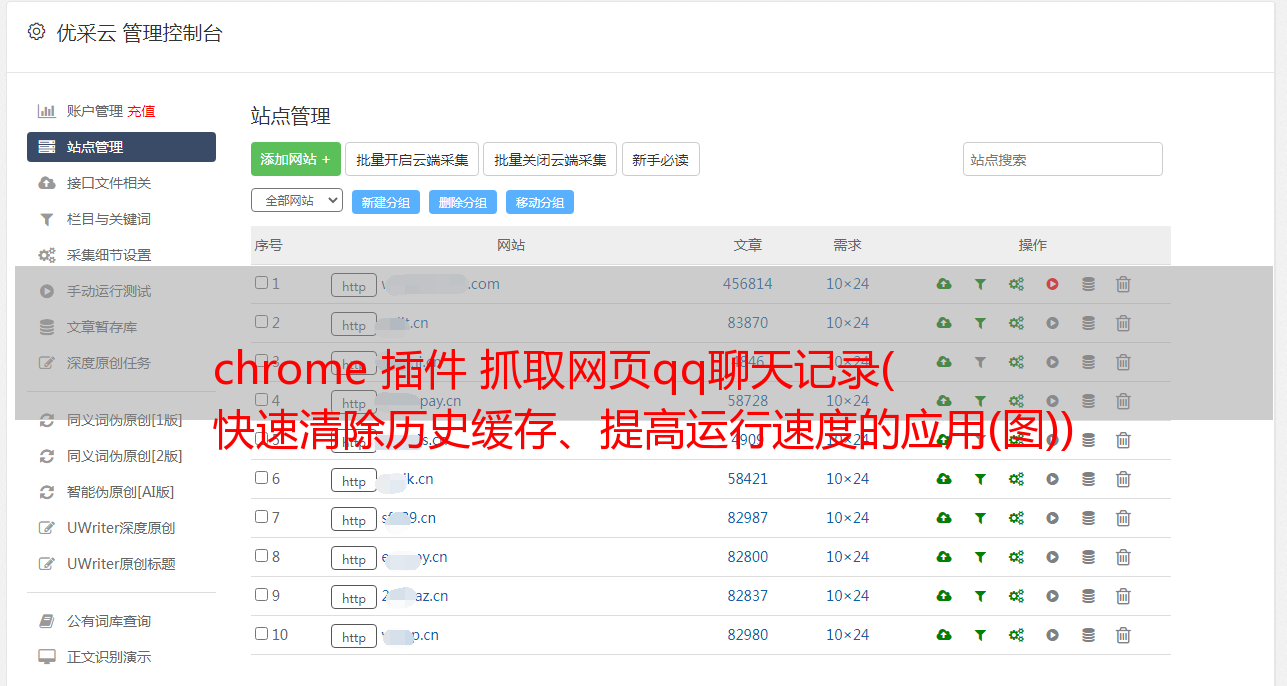
Task: Open the database icon for row 8
Action: click(1088, 557)
